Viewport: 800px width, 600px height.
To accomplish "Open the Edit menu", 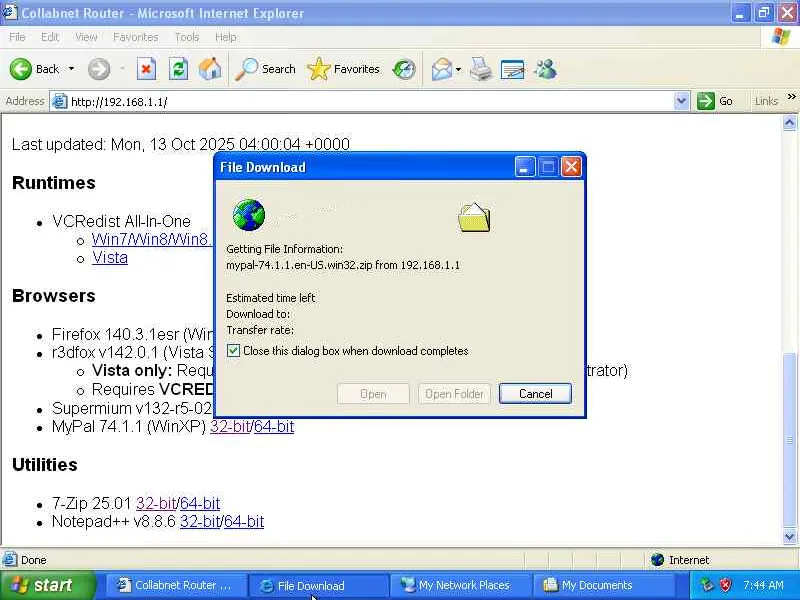I will click(49, 37).
